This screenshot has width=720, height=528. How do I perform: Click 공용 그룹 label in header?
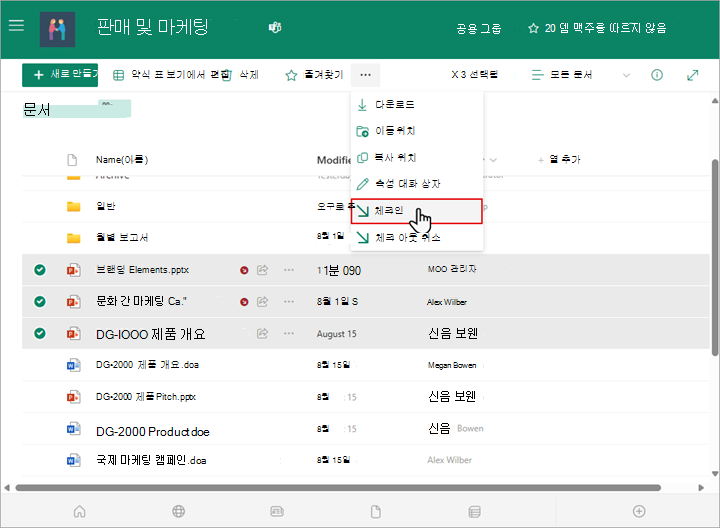(478, 28)
